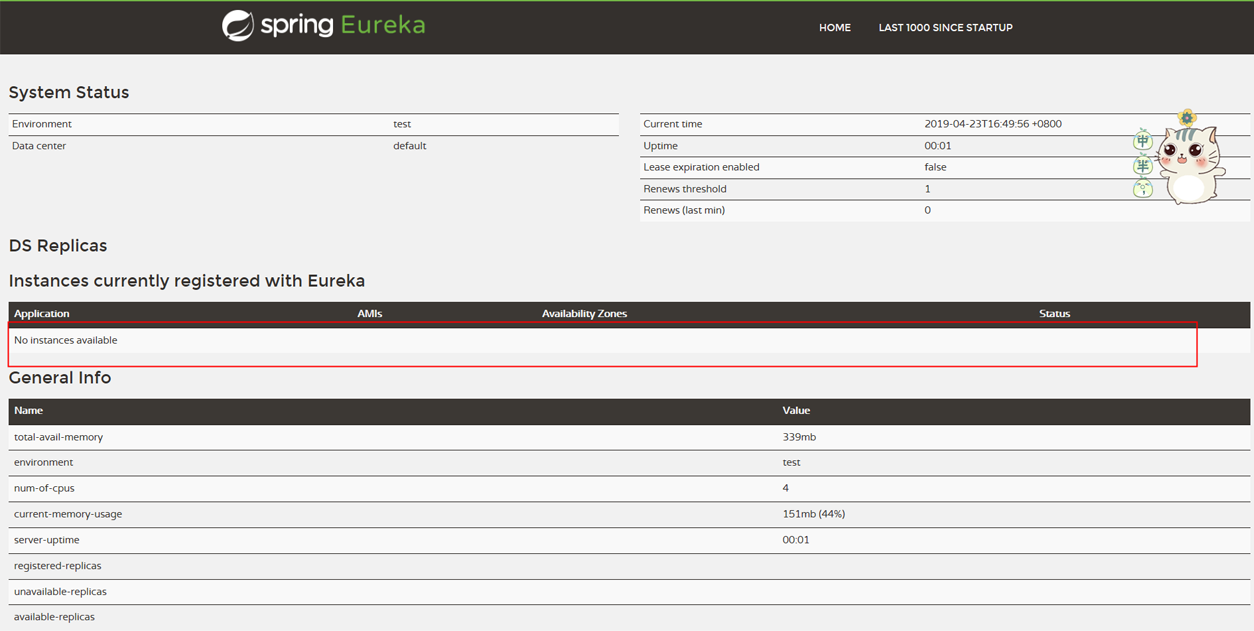Click the flower icon above the cat
Image resolution: width=1254 pixels, height=631 pixels.
click(x=1187, y=117)
